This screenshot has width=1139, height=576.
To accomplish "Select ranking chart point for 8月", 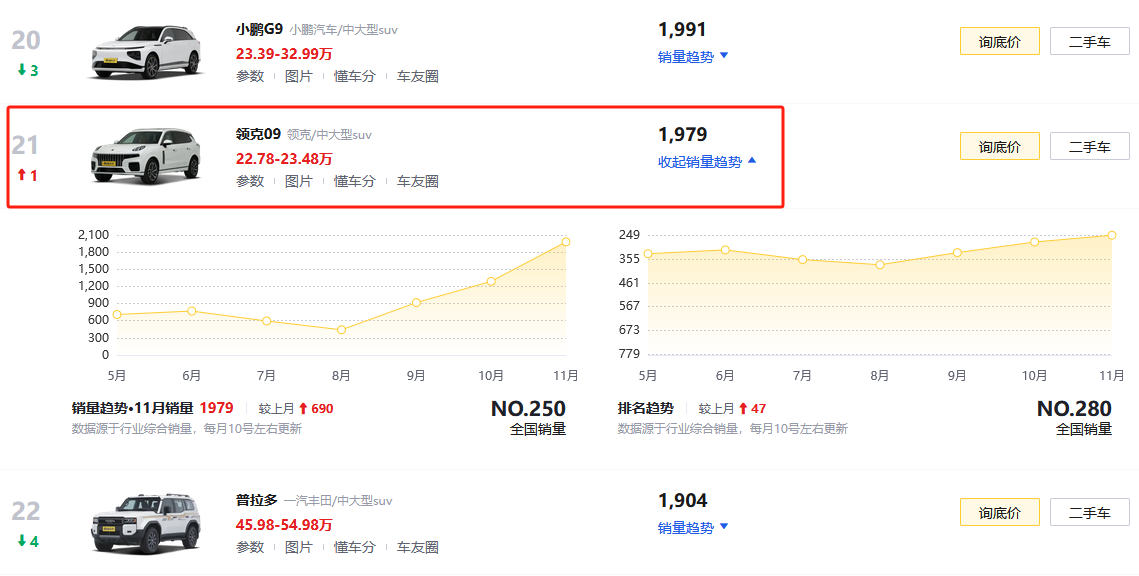I will pos(880,264).
